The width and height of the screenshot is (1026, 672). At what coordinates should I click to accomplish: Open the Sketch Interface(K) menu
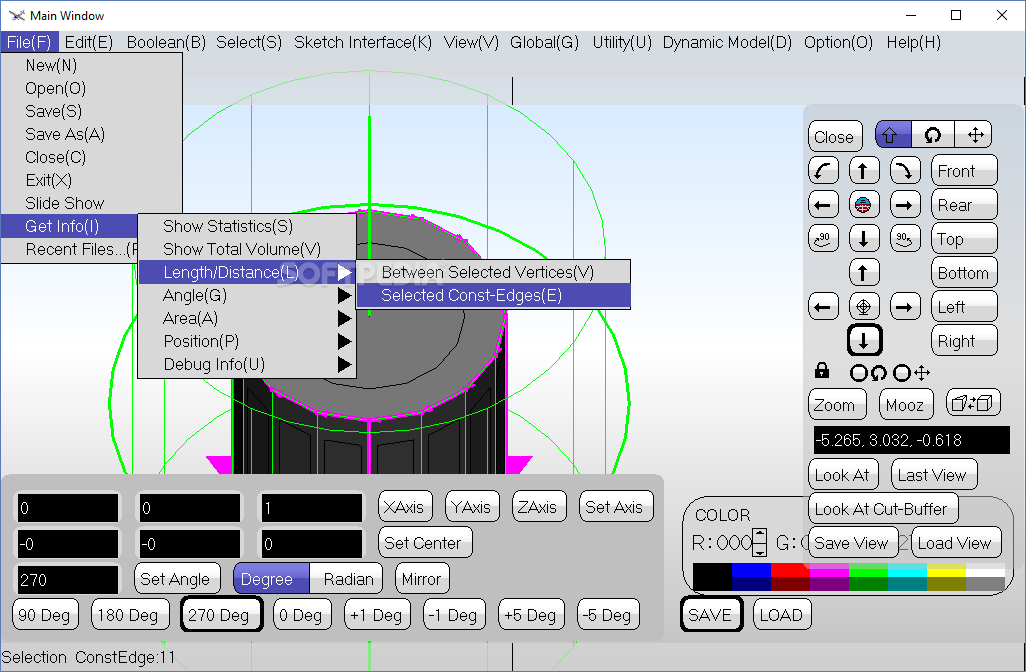point(363,43)
